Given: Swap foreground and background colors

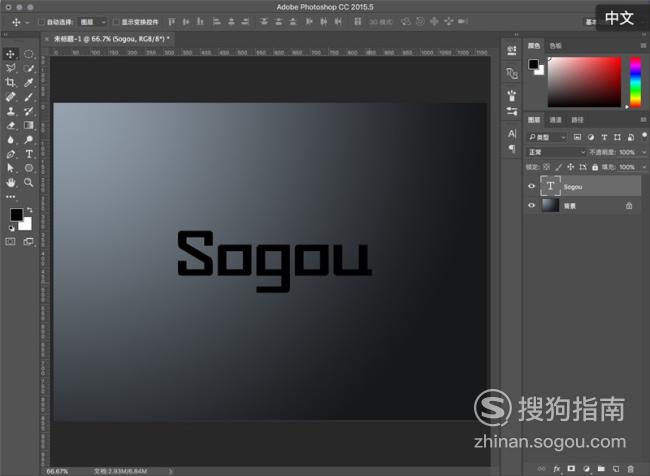Looking at the screenshot, I should coord(29,210).
